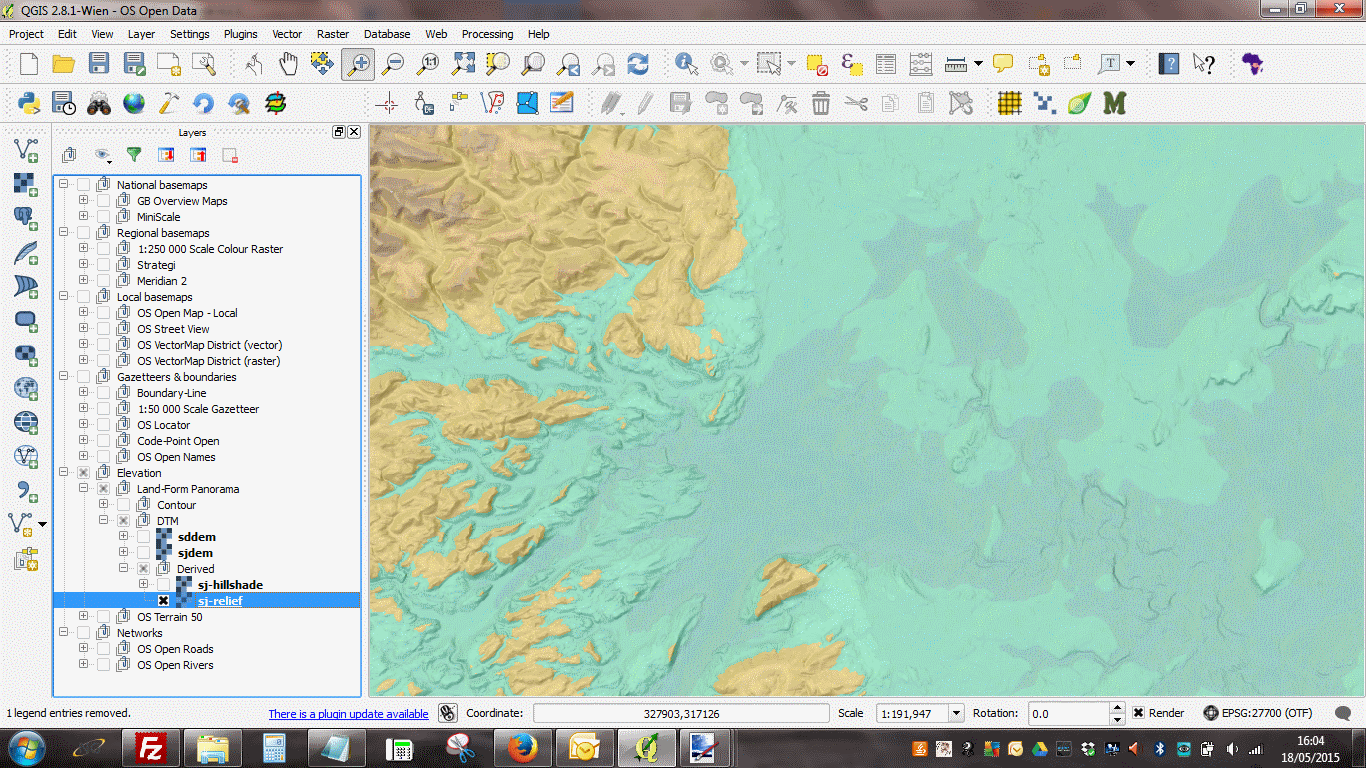Click the Rotation value field
The image size is (1366, 768).
tap(1069, 713)
